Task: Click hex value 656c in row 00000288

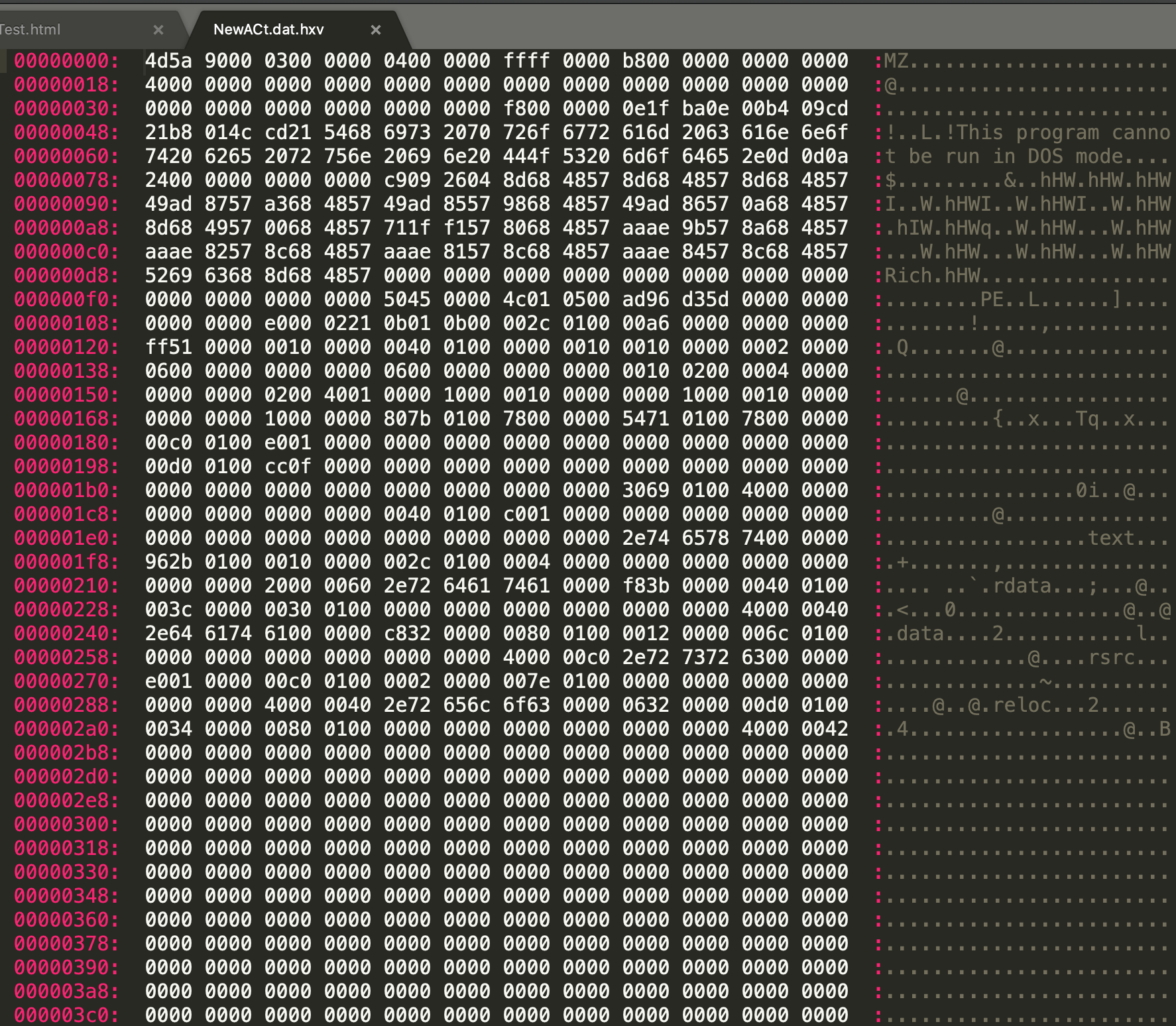Action: (467, 705)
